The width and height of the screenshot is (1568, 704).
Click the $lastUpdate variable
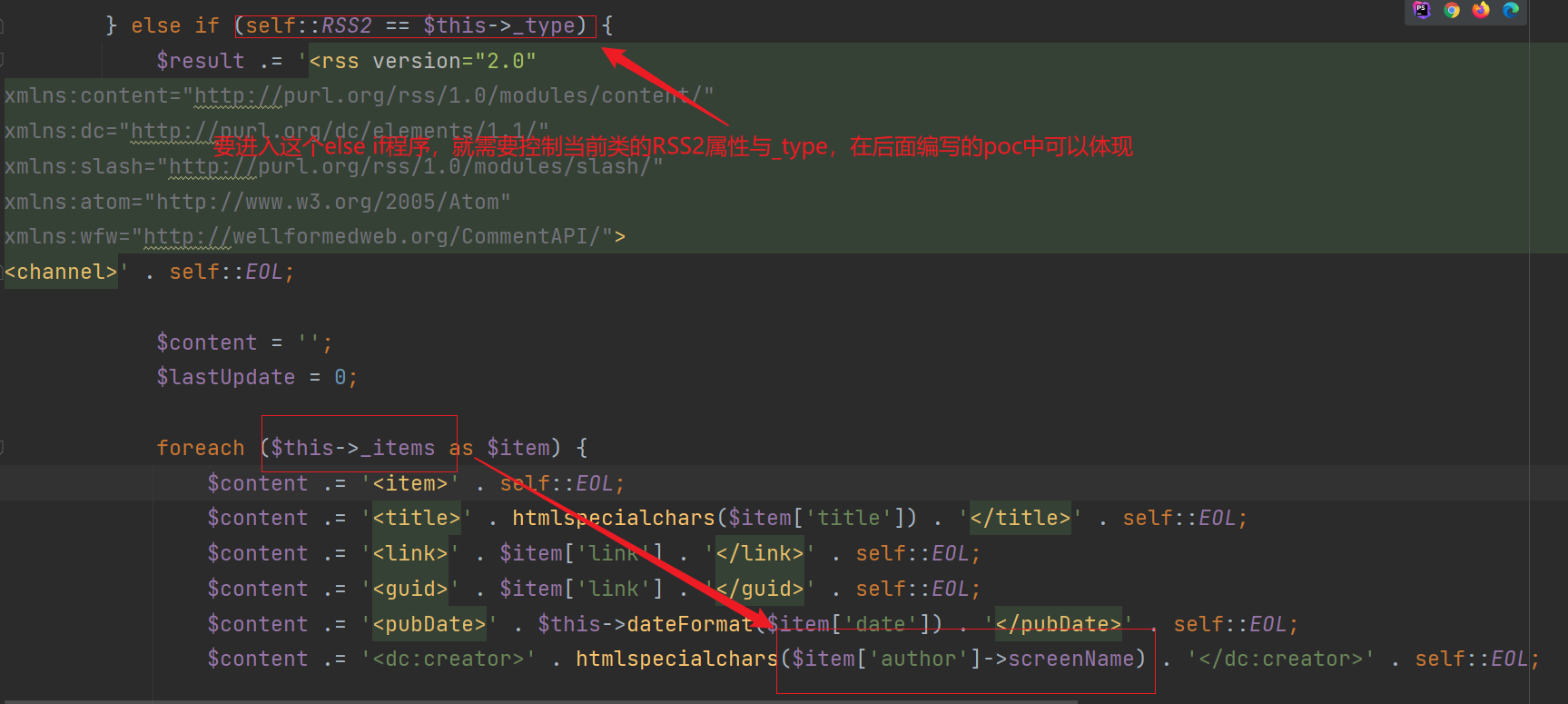point(226,377)
